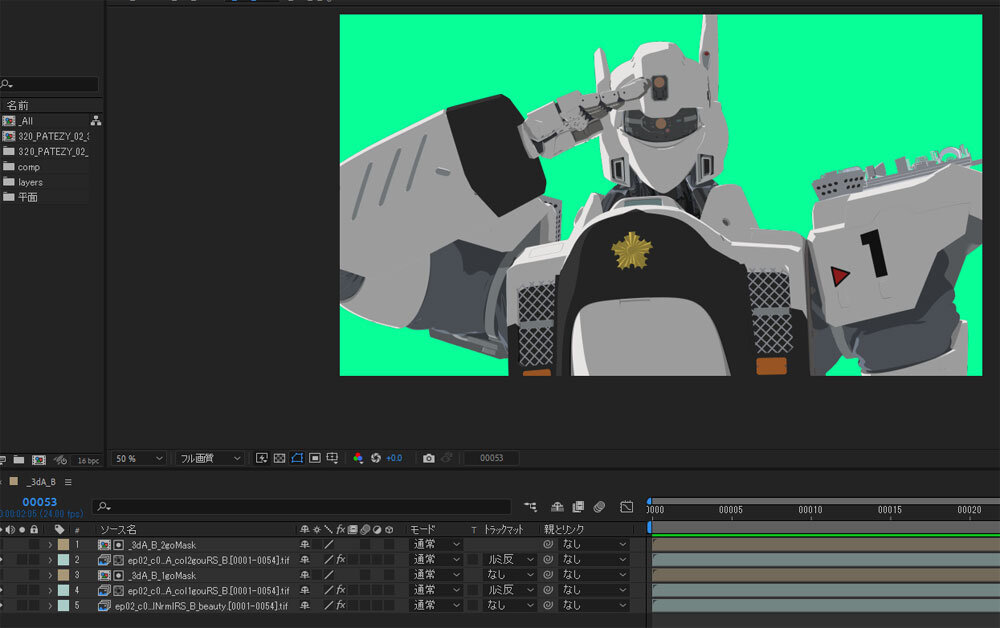Click current time 00053 in timeline

pos(40,502)
